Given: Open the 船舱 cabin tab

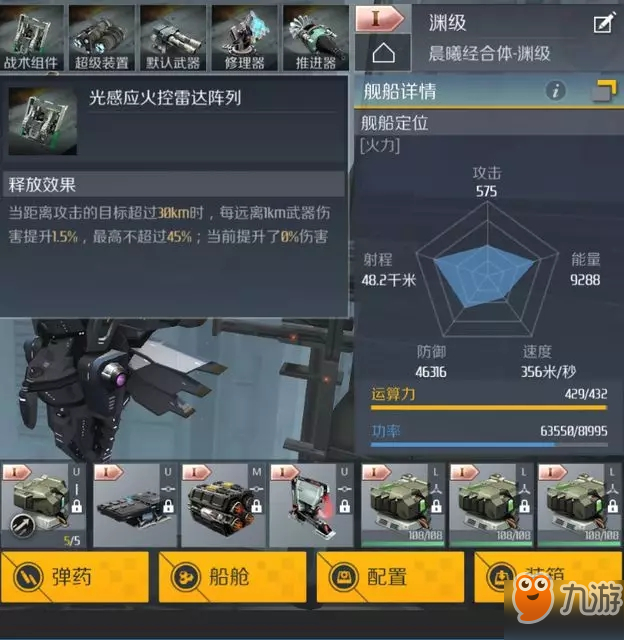Looking at the screenshot, I should coord(232,577).
